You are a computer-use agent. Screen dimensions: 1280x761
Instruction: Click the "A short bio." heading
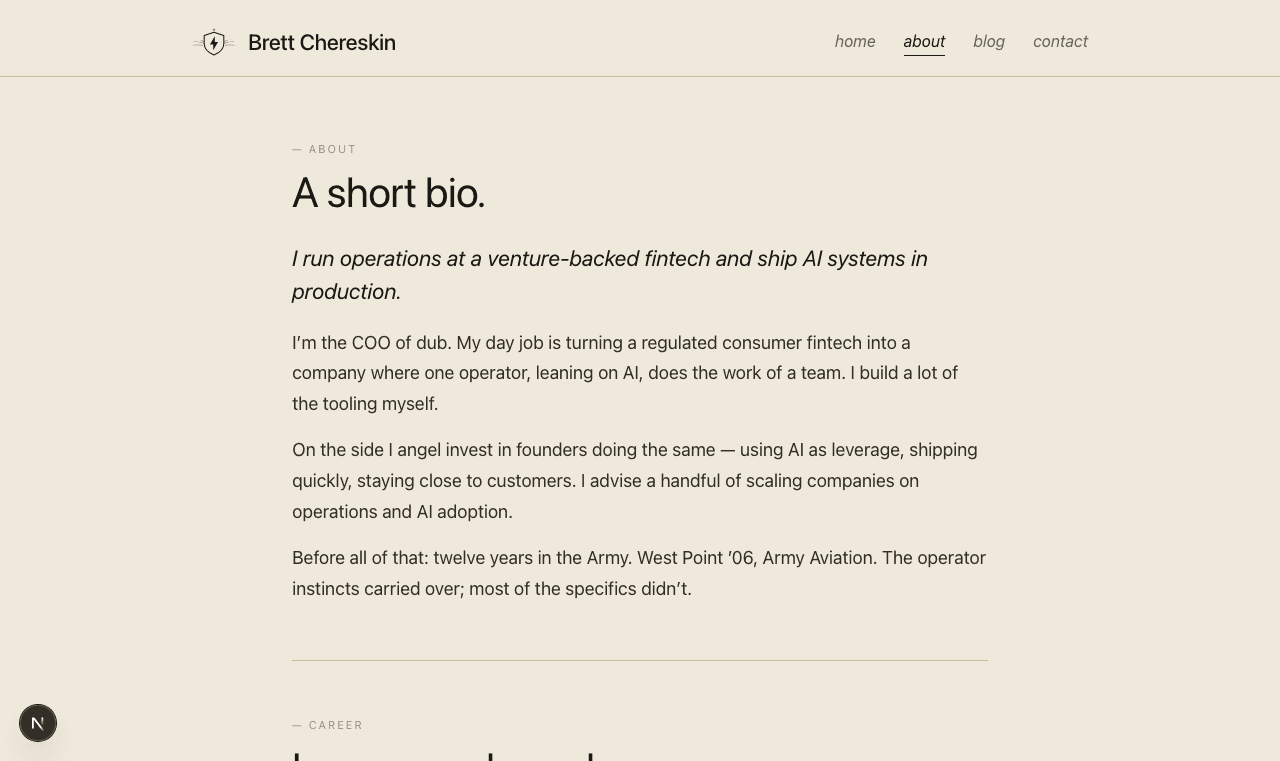click(x=388, y=193)
